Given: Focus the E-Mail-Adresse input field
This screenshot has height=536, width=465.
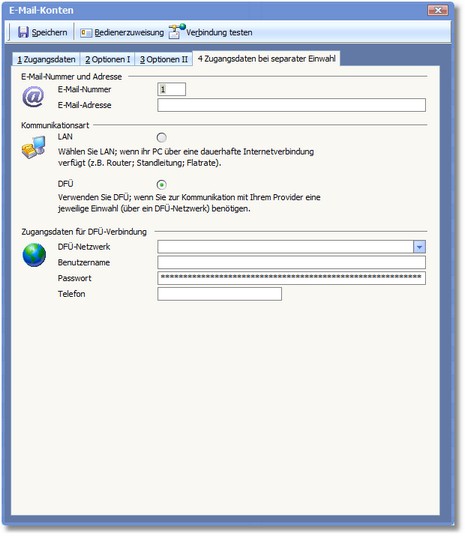Looking at the screenshot, I should pyautogui.click(x=291, y=105).
